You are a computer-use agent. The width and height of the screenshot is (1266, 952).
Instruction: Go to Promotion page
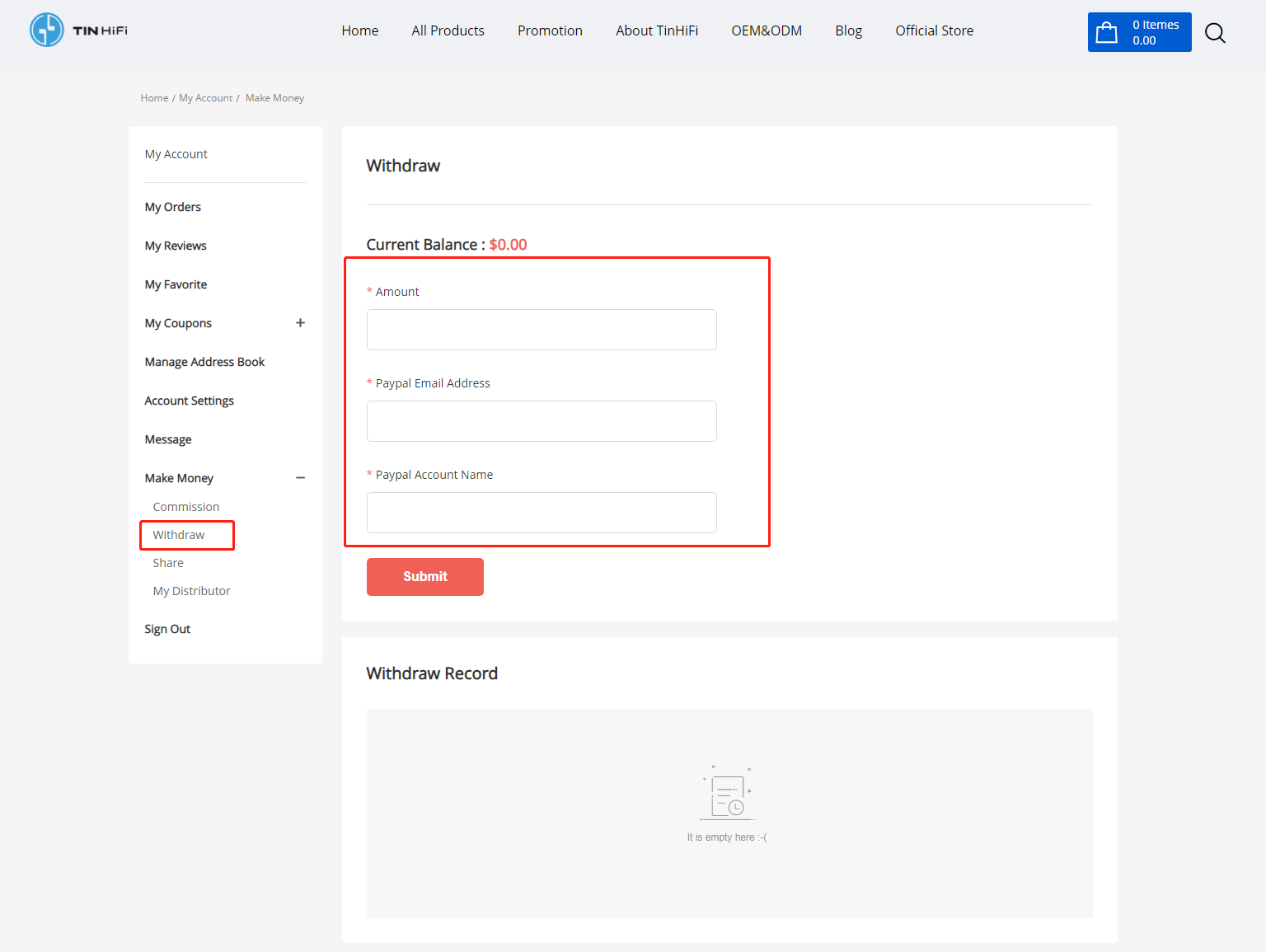click(550, 30)
